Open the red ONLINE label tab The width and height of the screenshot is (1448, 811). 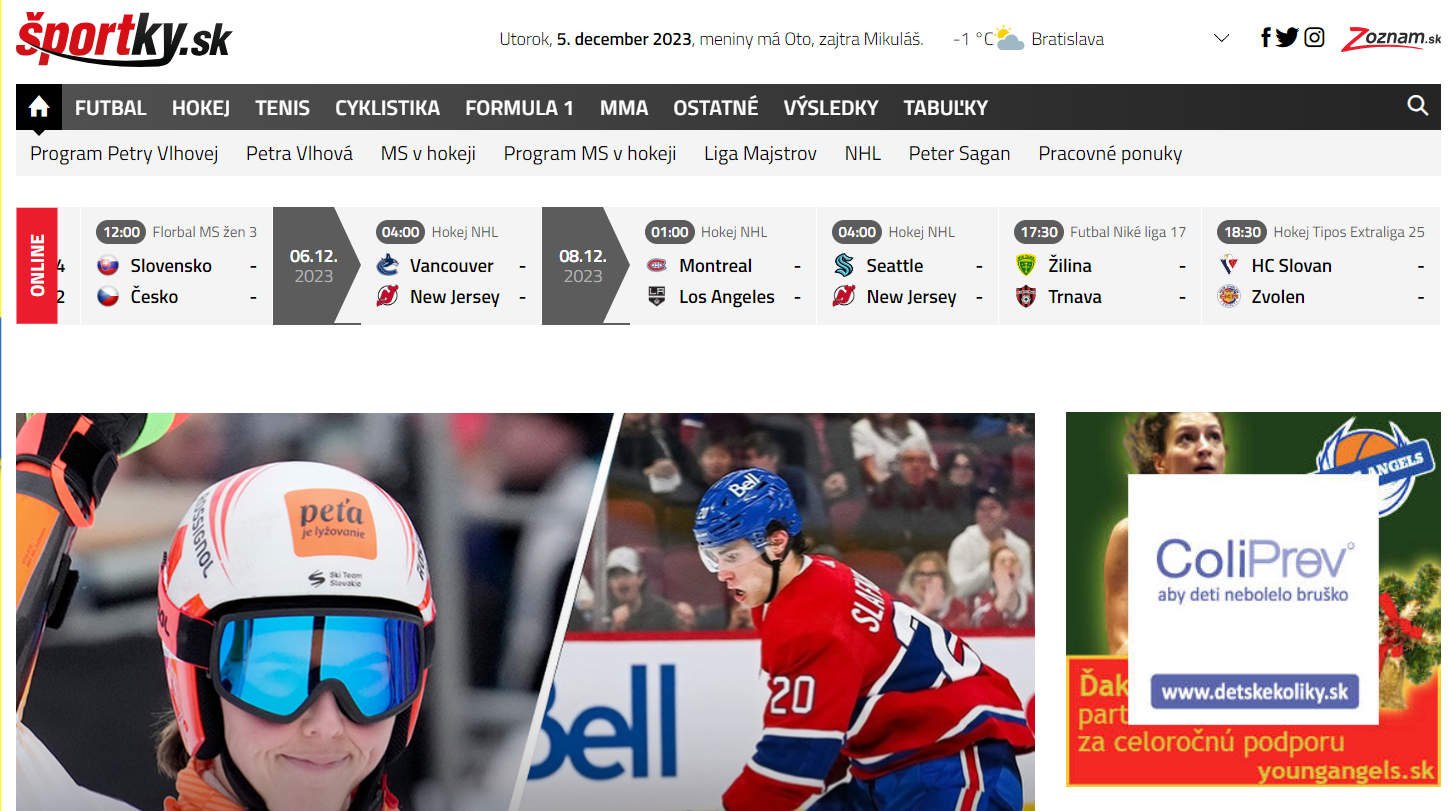[x=37, y=265]
